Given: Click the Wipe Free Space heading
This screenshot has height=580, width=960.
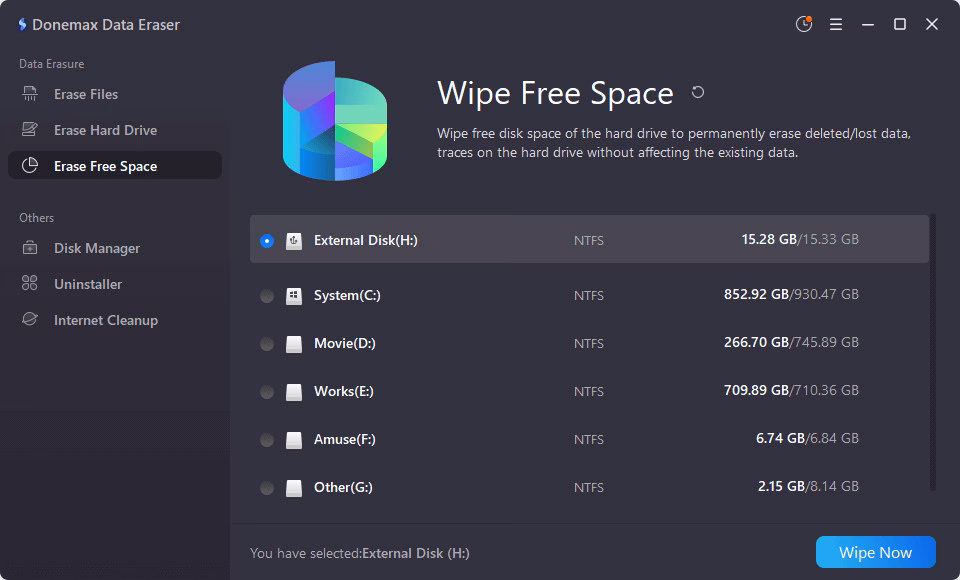Looking at the screenshot, I should (555, 93).
